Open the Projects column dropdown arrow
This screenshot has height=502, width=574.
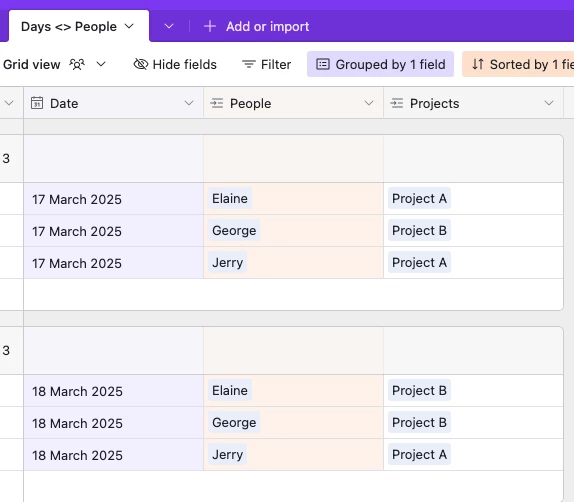coord(549,103)
